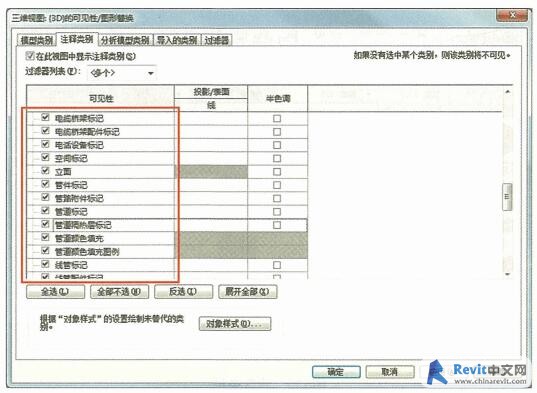Check 半色调 box in 电话设备标记 row
Image resolution: width=537 pixels, height=393 pixels.
click(x=277, y=145)
